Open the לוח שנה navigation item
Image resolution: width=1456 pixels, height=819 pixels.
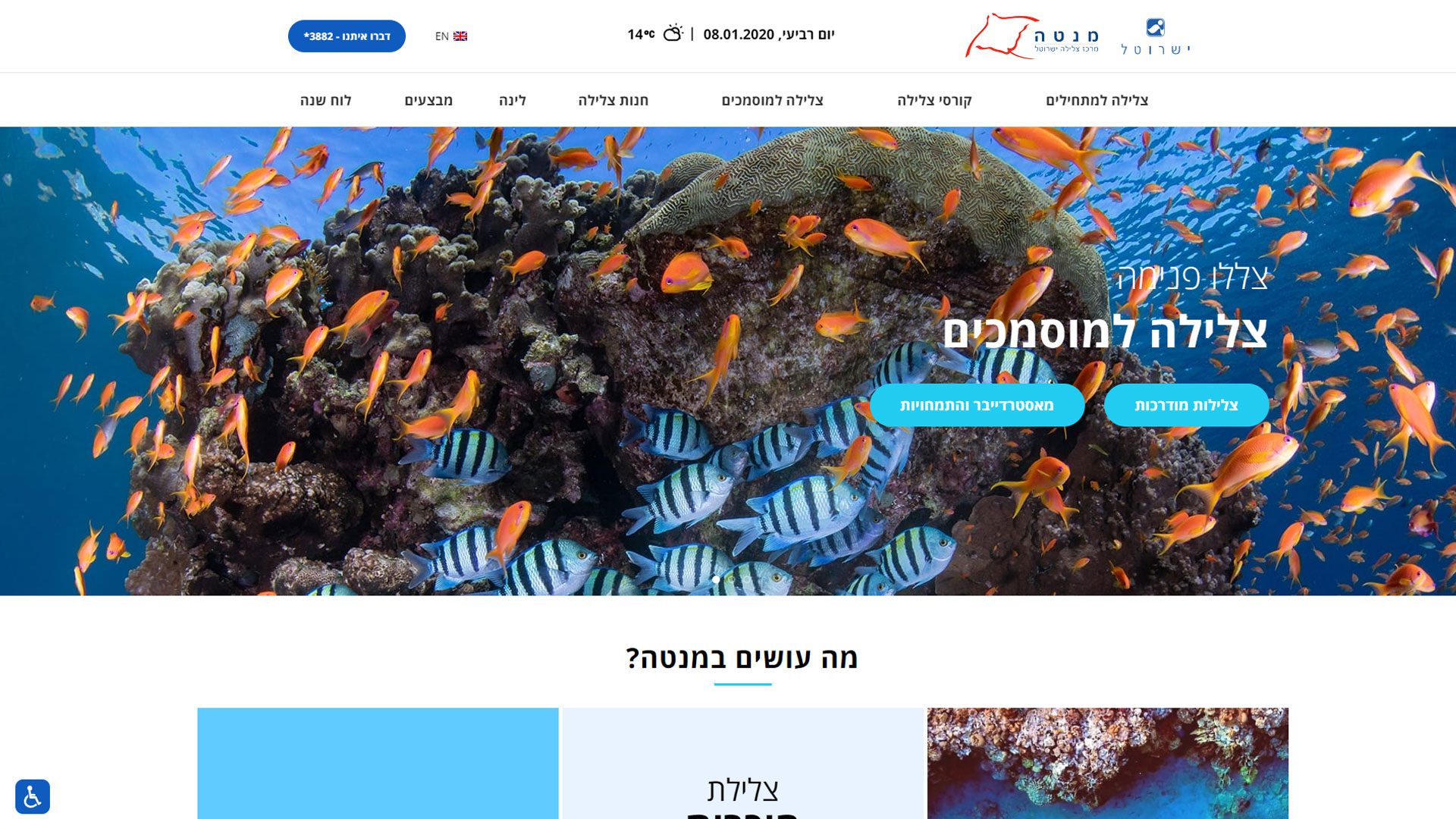pos(325,100)
